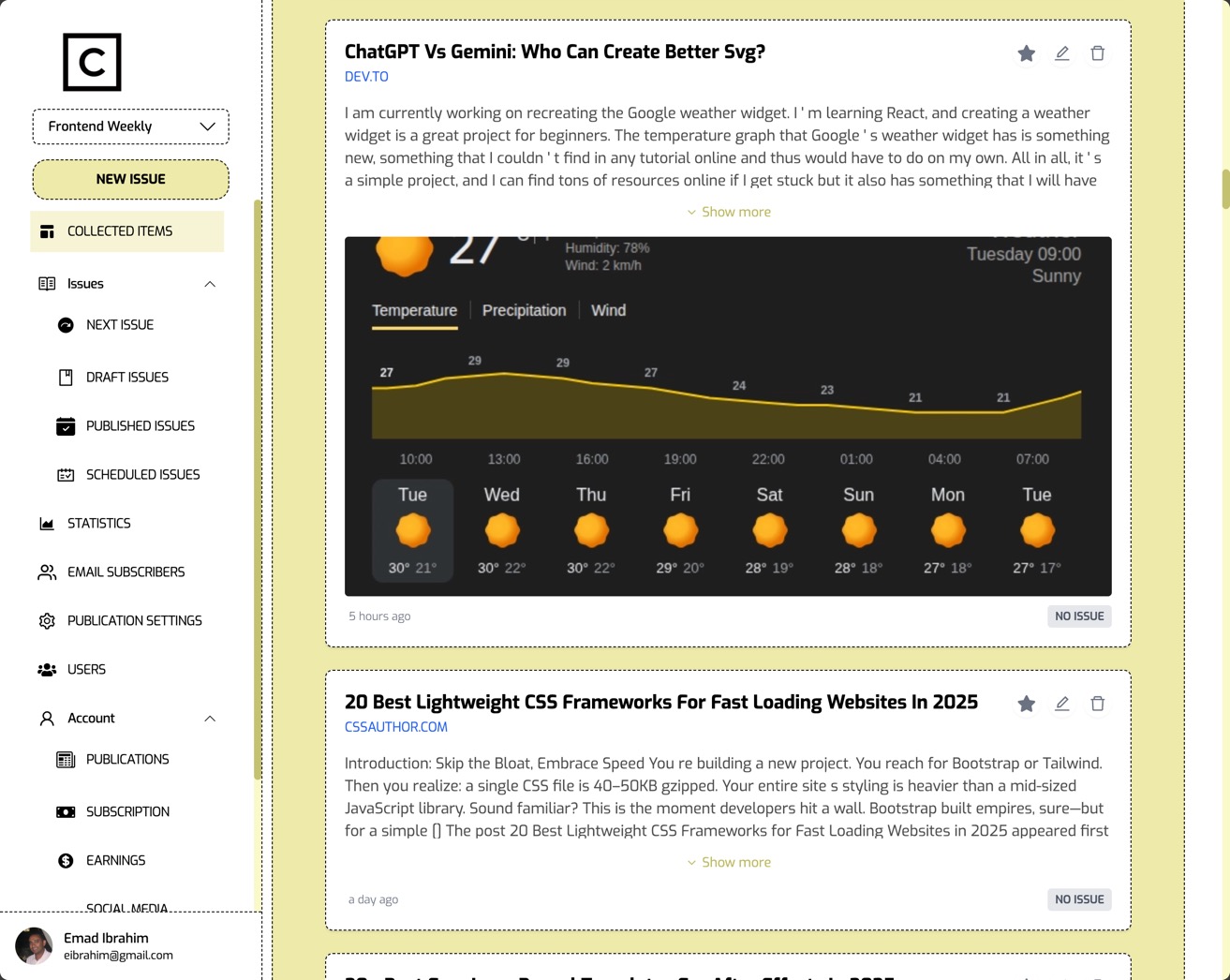This screenshot has height=980, width=1230.
Task: Star the Lightweight CSS Frameworks article
Action: [1026, 704]
